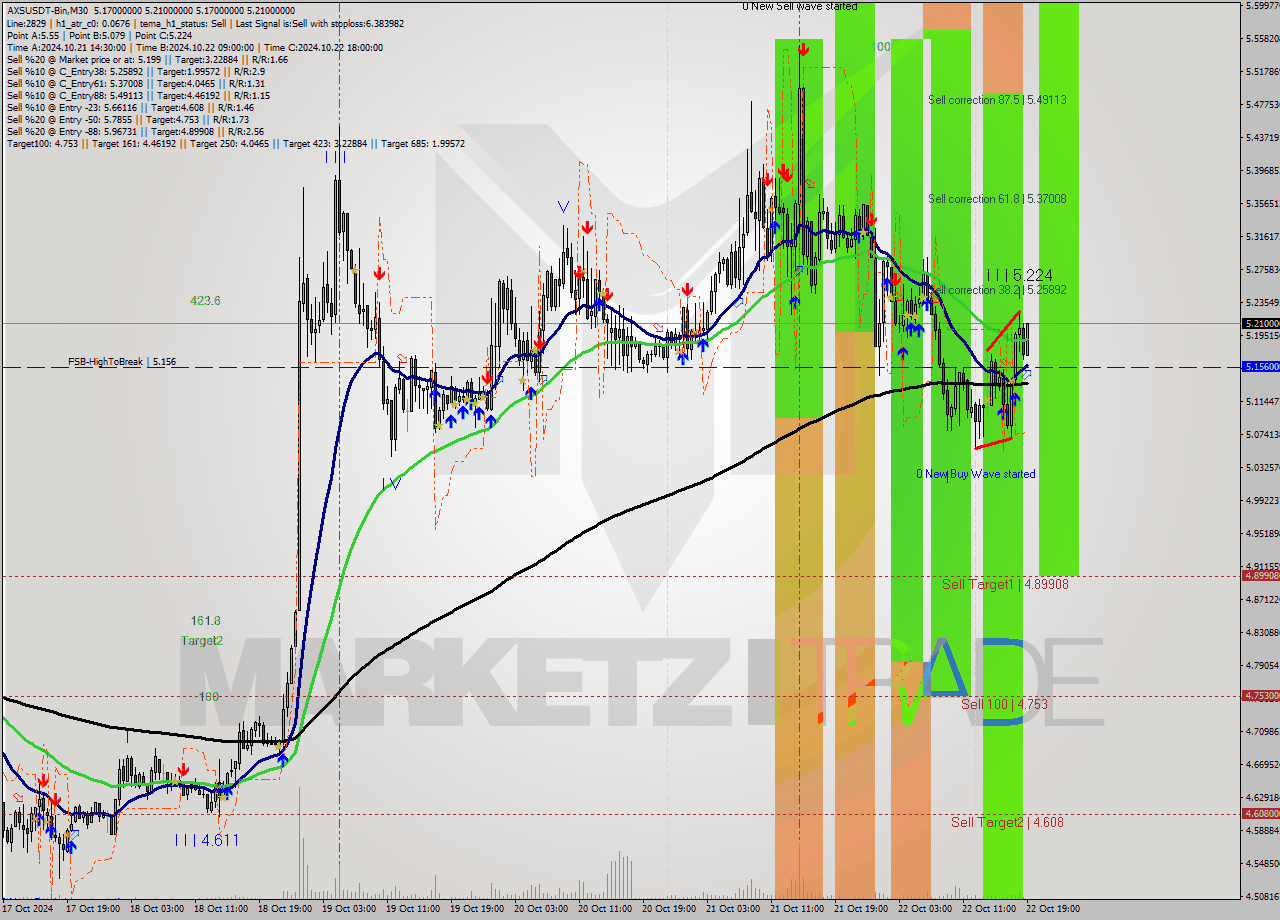The width and height of the screenshot is (1280, 920).
Task: Click the 'Sell %20 @ Entry -50' line
Action: pyautogui.click(x=127, y=119)
